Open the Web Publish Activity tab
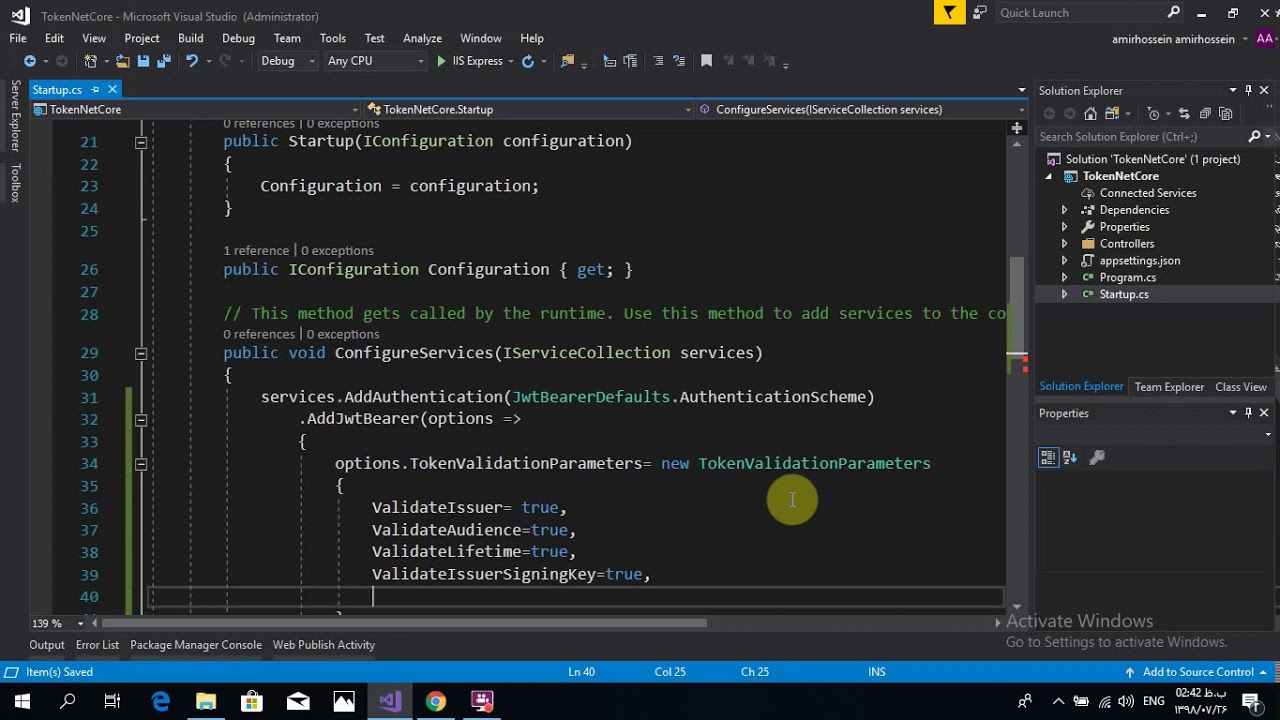 coord(324,645)
